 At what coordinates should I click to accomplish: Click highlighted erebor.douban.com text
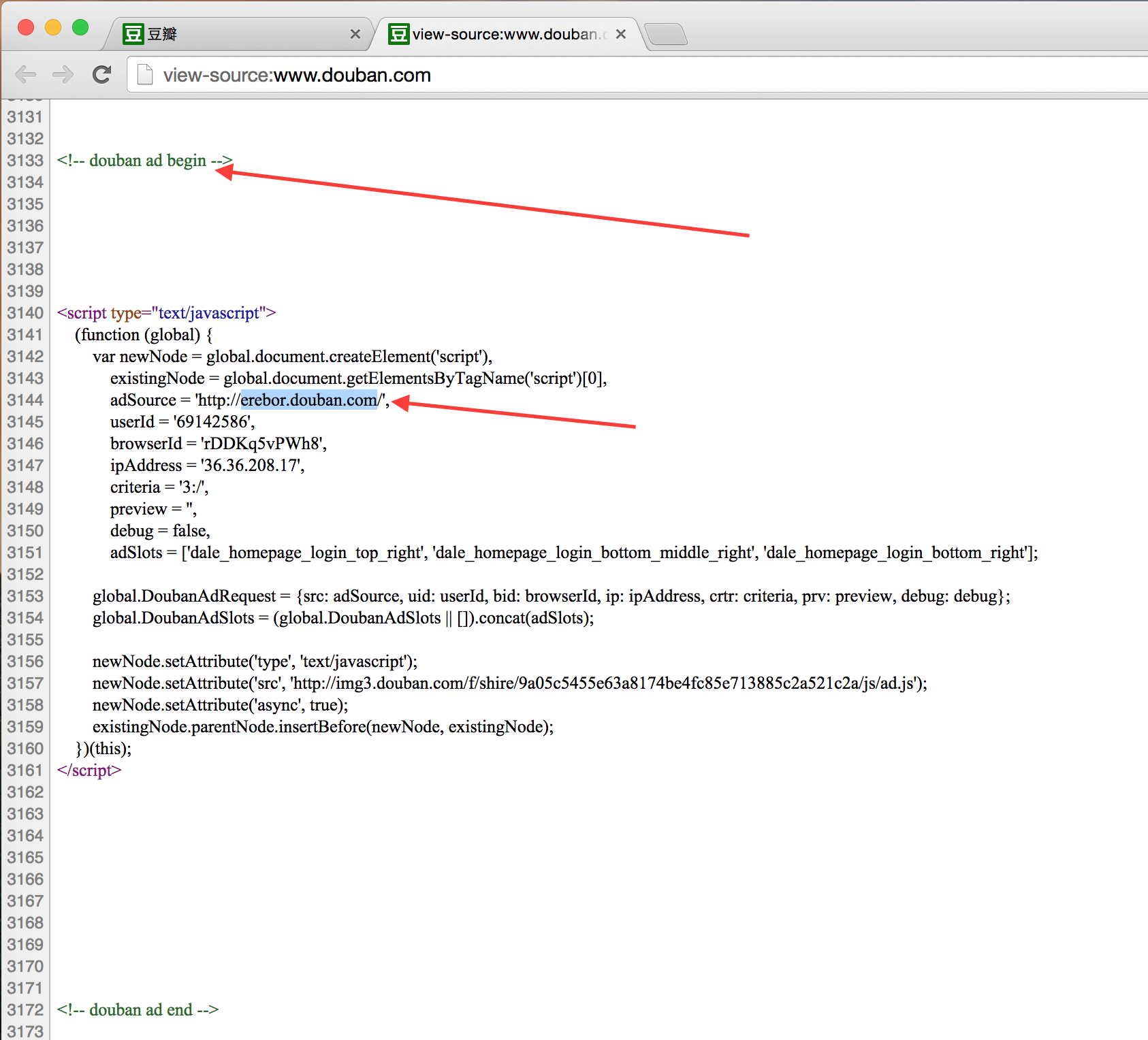(309, 400)
